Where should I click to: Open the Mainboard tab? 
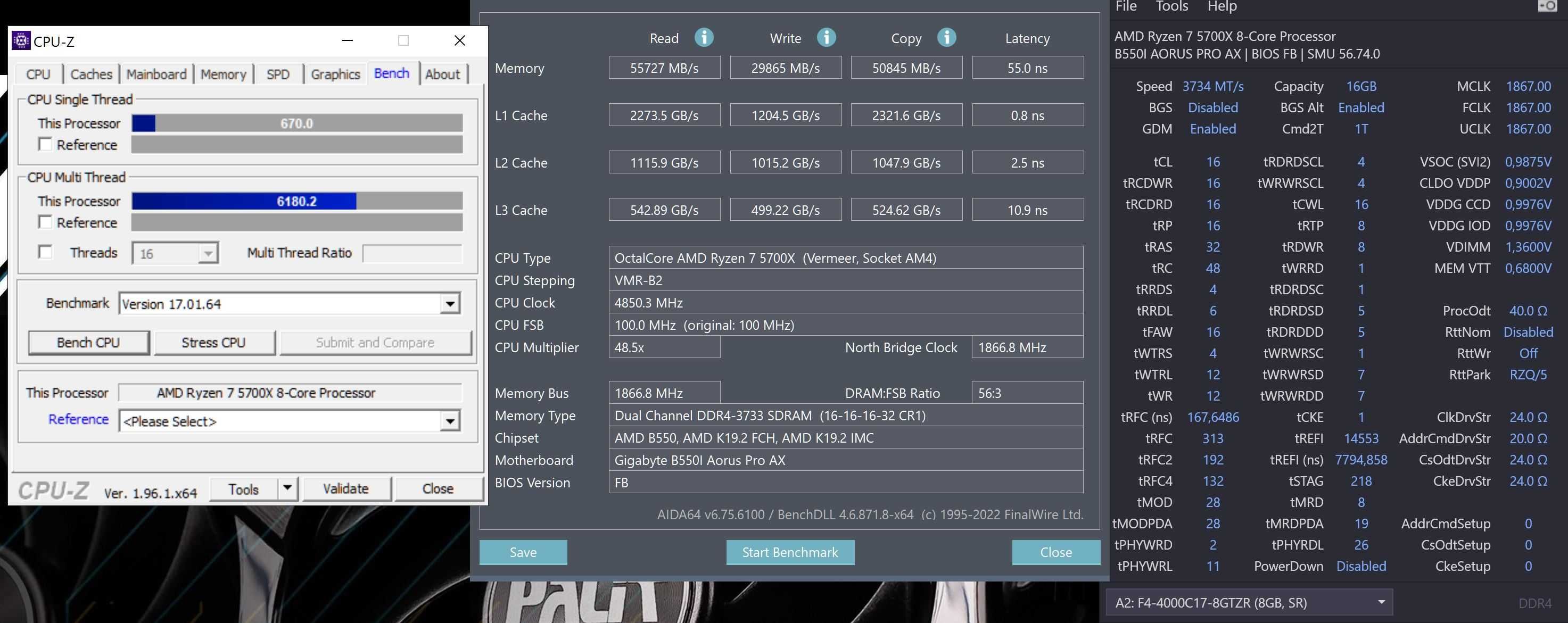[156, 74]
